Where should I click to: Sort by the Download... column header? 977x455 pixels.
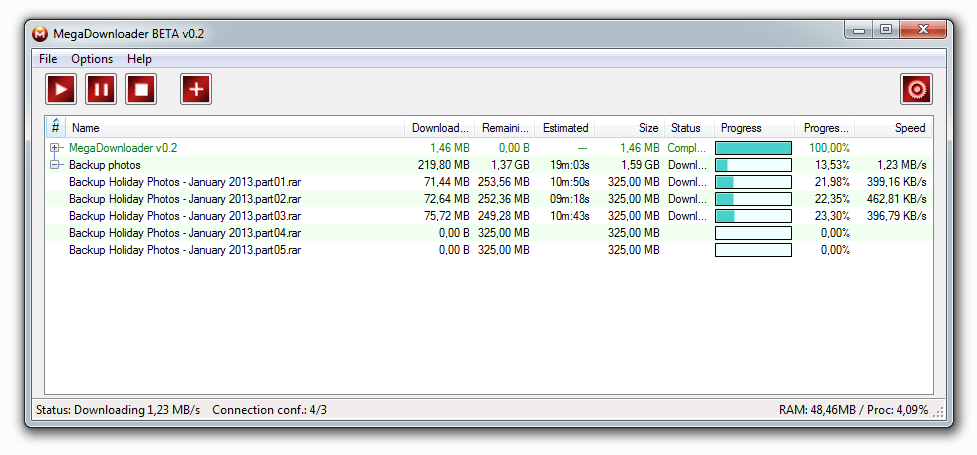pyautogui.click(x=440, y=127)
